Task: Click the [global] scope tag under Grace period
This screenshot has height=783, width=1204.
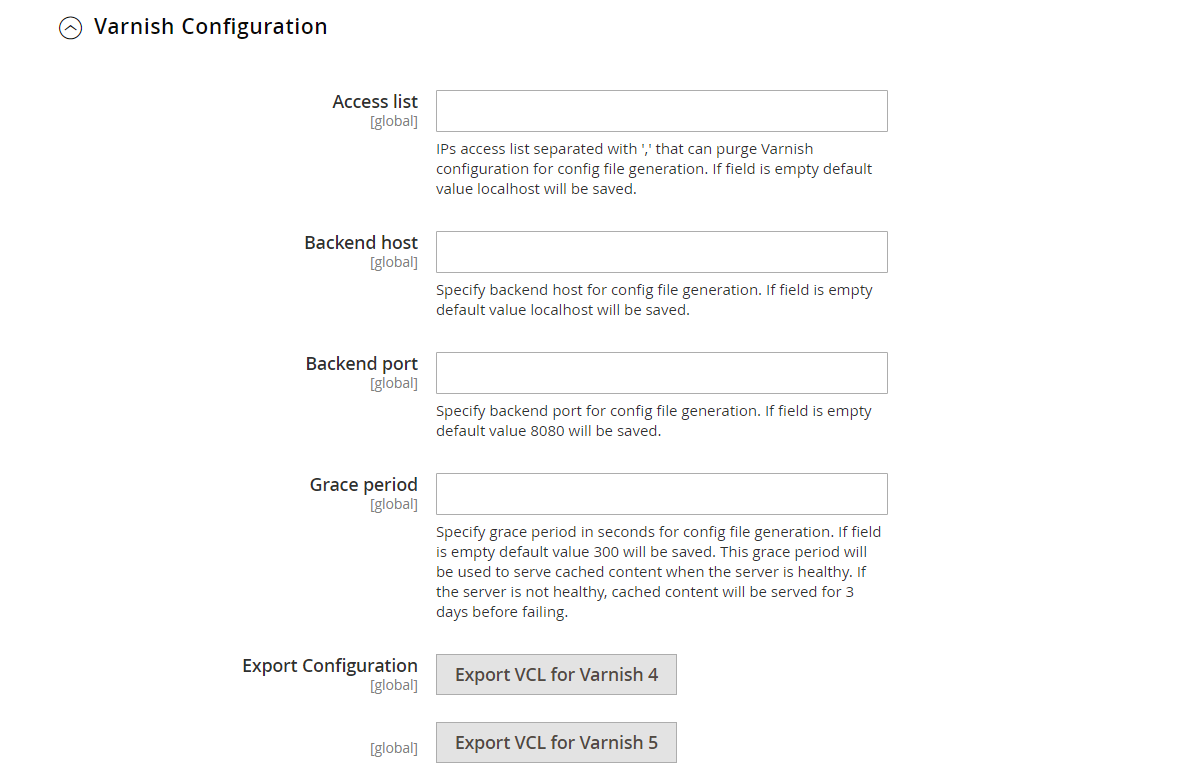Action: tap(394, 504)
